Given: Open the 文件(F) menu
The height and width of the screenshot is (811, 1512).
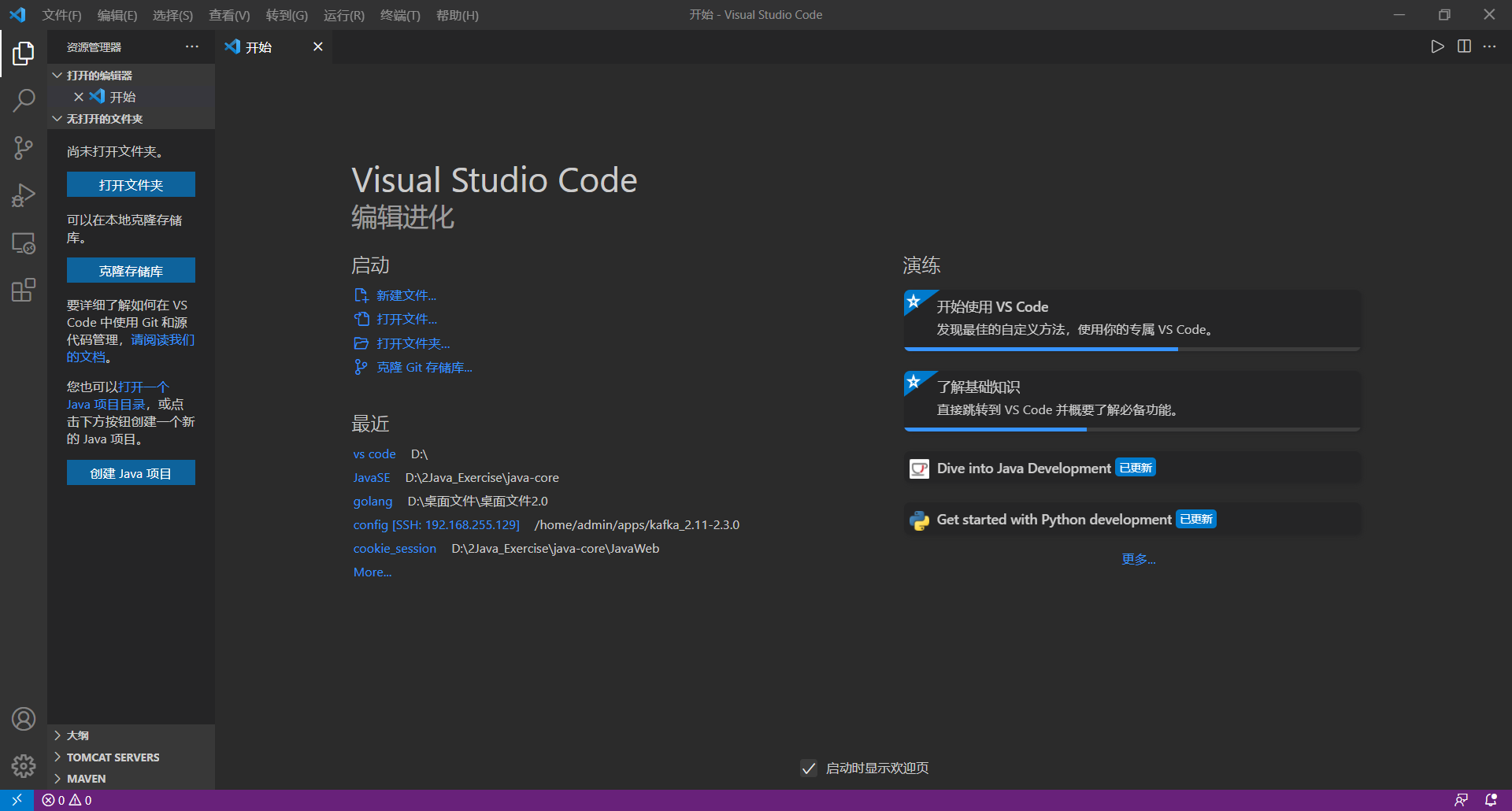Looking at the screenshot, I should (61, 15).
